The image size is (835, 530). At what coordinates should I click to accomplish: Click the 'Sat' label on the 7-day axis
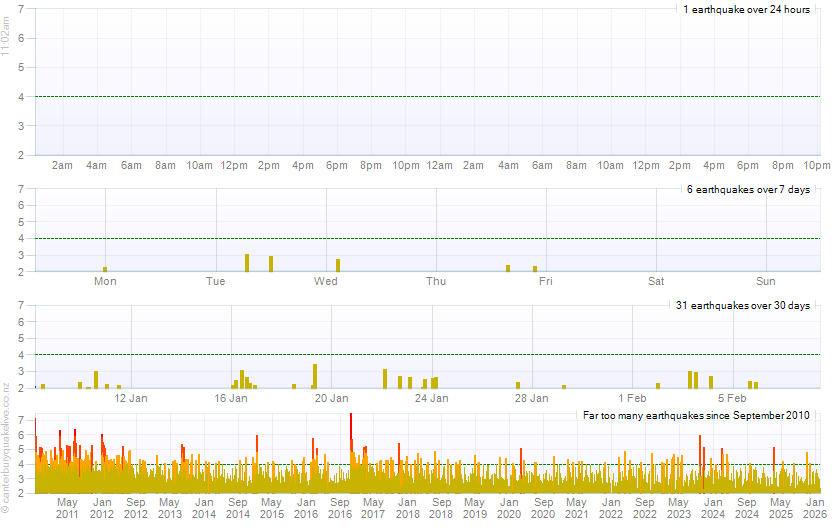(x=656, y=281)
